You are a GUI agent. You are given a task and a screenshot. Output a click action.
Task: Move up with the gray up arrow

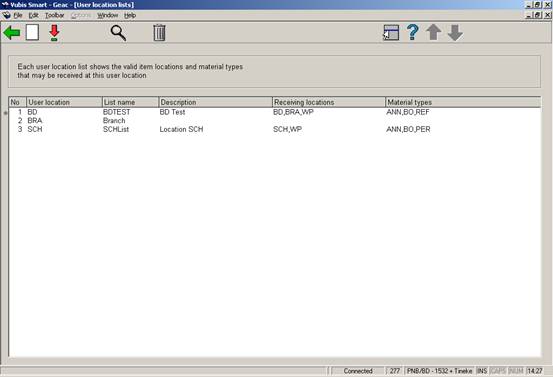click(433, 32)
